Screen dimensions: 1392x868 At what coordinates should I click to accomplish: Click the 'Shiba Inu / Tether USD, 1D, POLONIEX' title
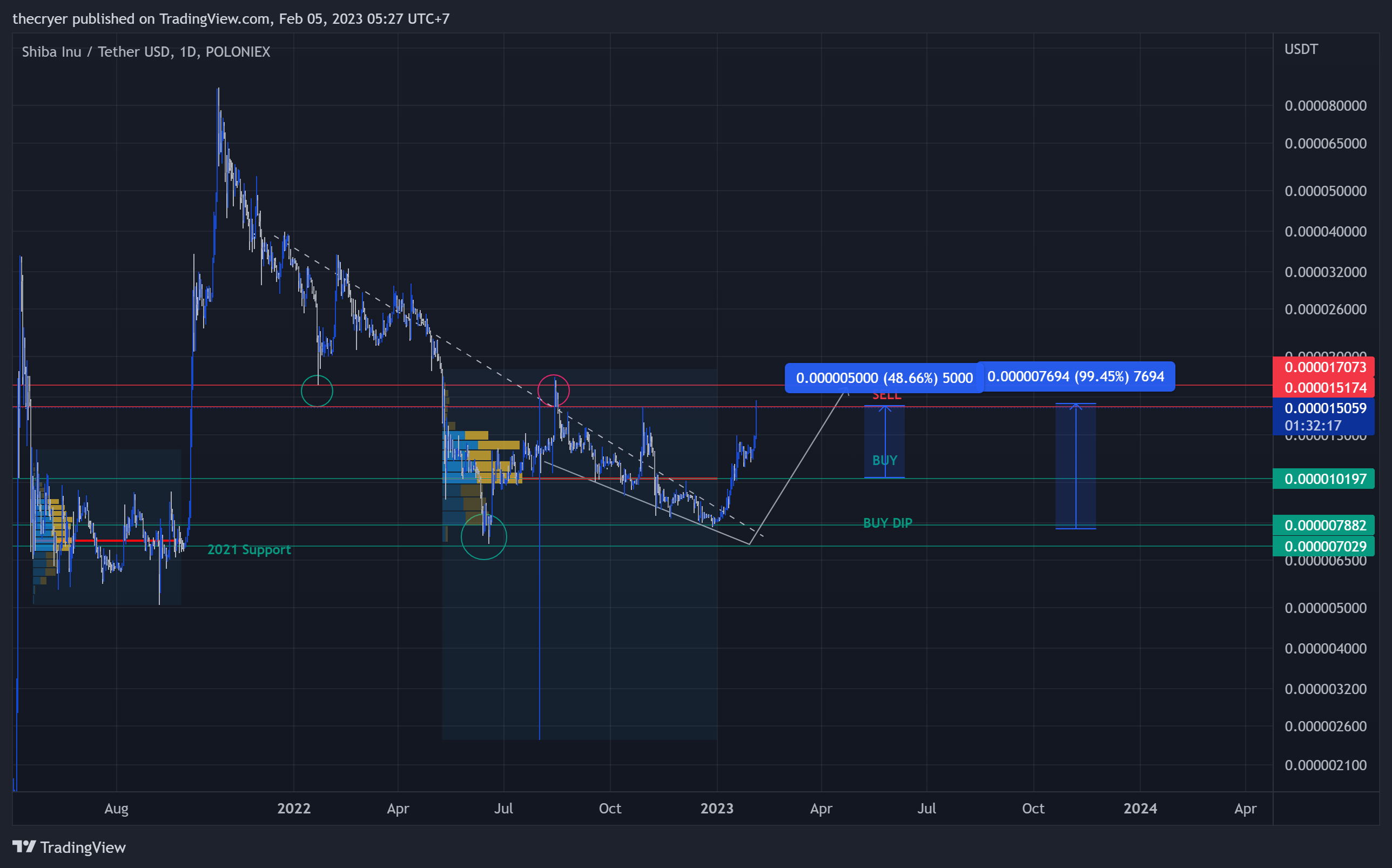click(x=146, y=52)
